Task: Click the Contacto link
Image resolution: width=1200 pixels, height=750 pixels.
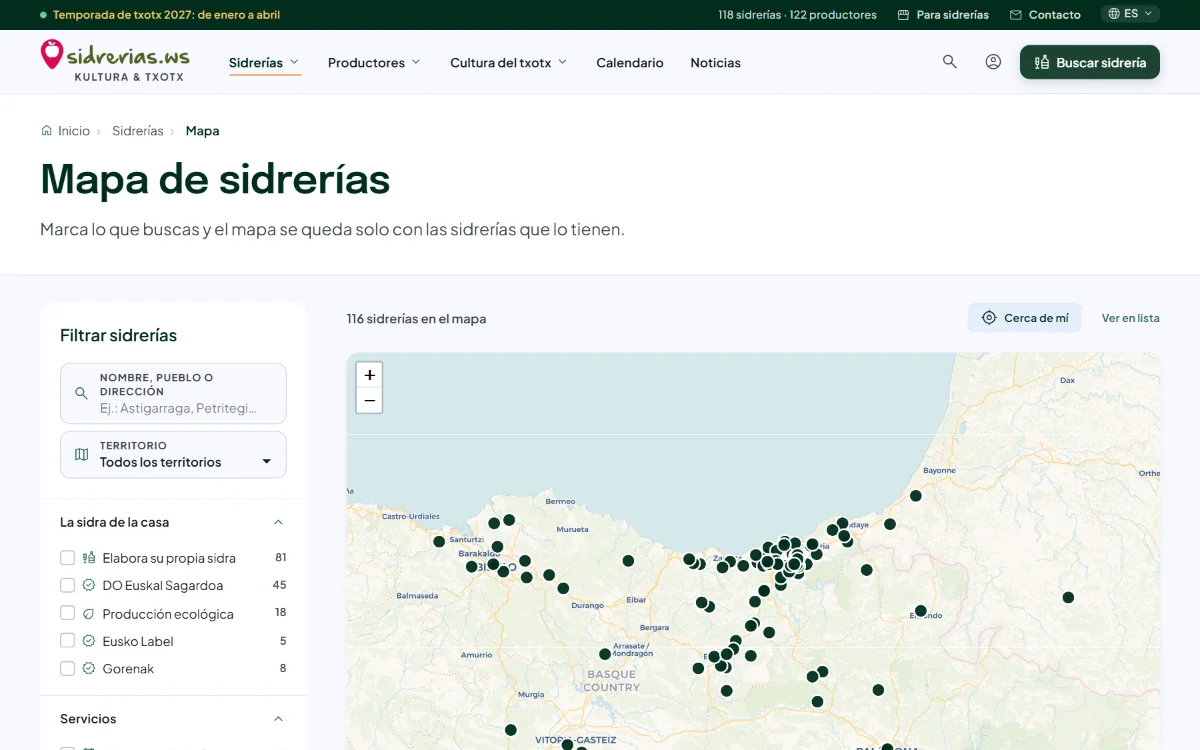Action: point(1045,15)
